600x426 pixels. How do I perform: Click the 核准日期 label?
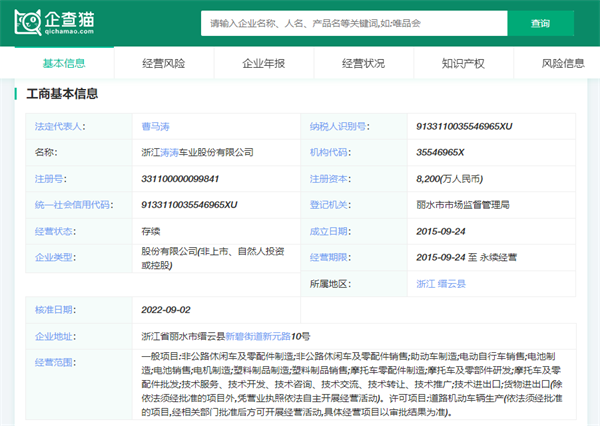pyautogui.click(x=55, y=310)
